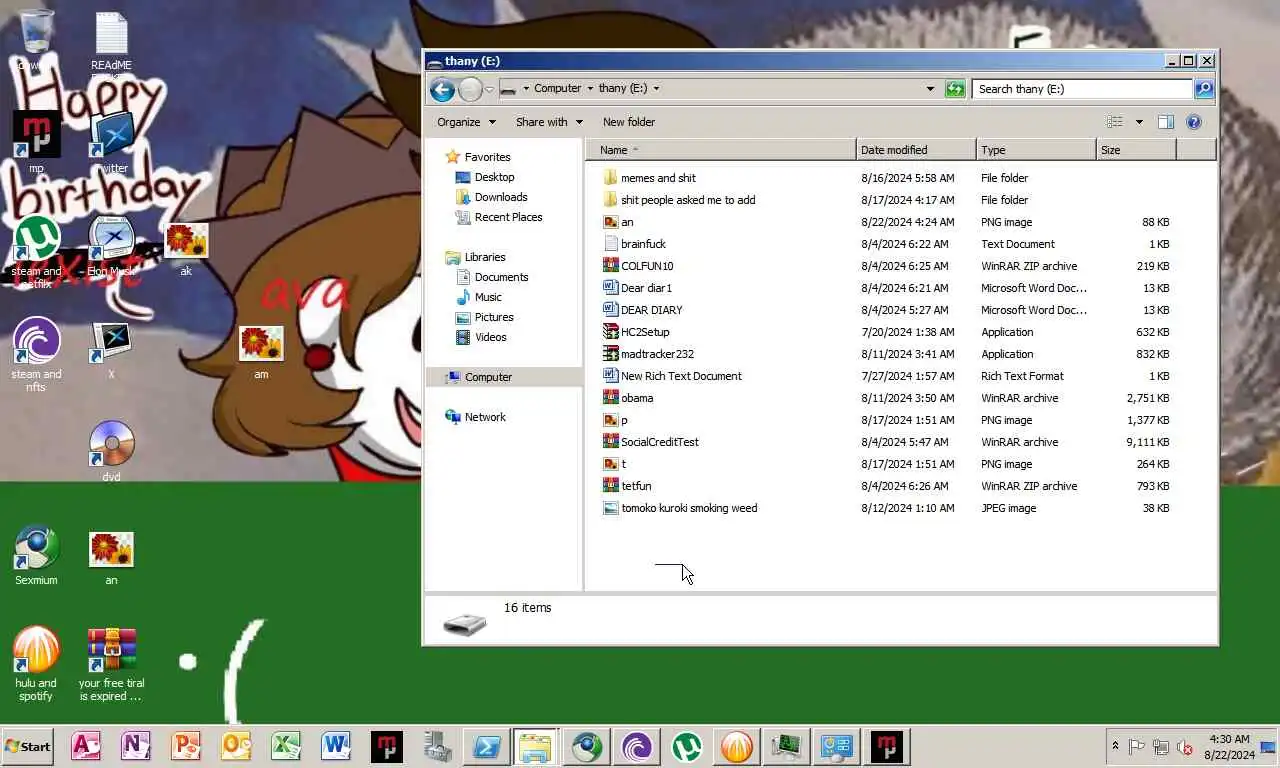Select Libraries in the navigation pane
This screenshot has height=768, width=1280.
[485, 257]
